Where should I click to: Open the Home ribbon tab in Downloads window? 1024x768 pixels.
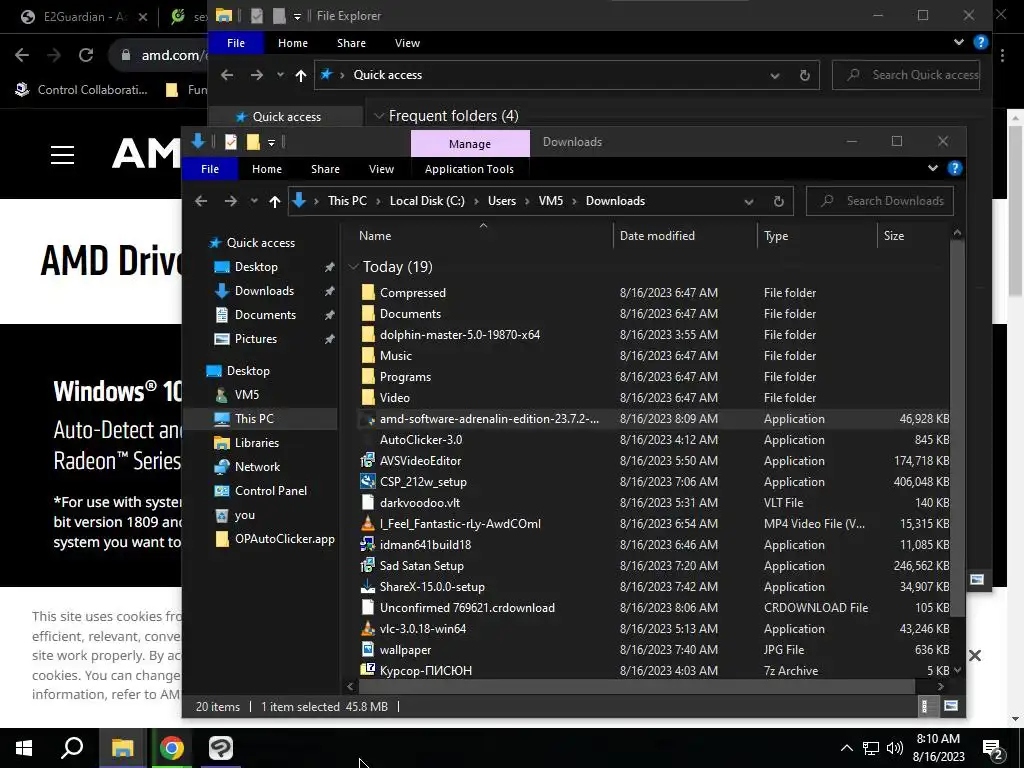point(266,169)
